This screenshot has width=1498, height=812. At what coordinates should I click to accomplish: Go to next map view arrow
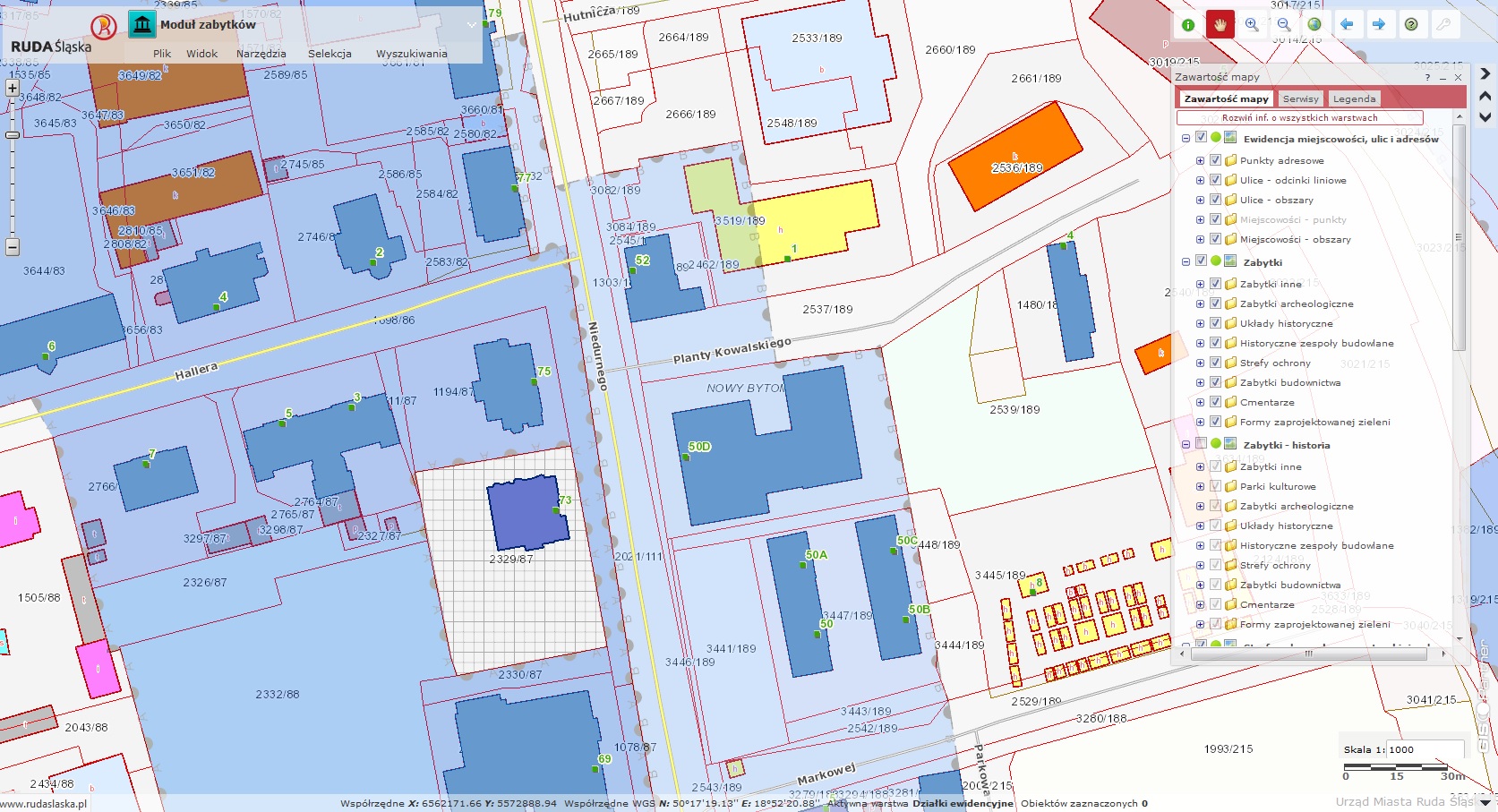1379,25
